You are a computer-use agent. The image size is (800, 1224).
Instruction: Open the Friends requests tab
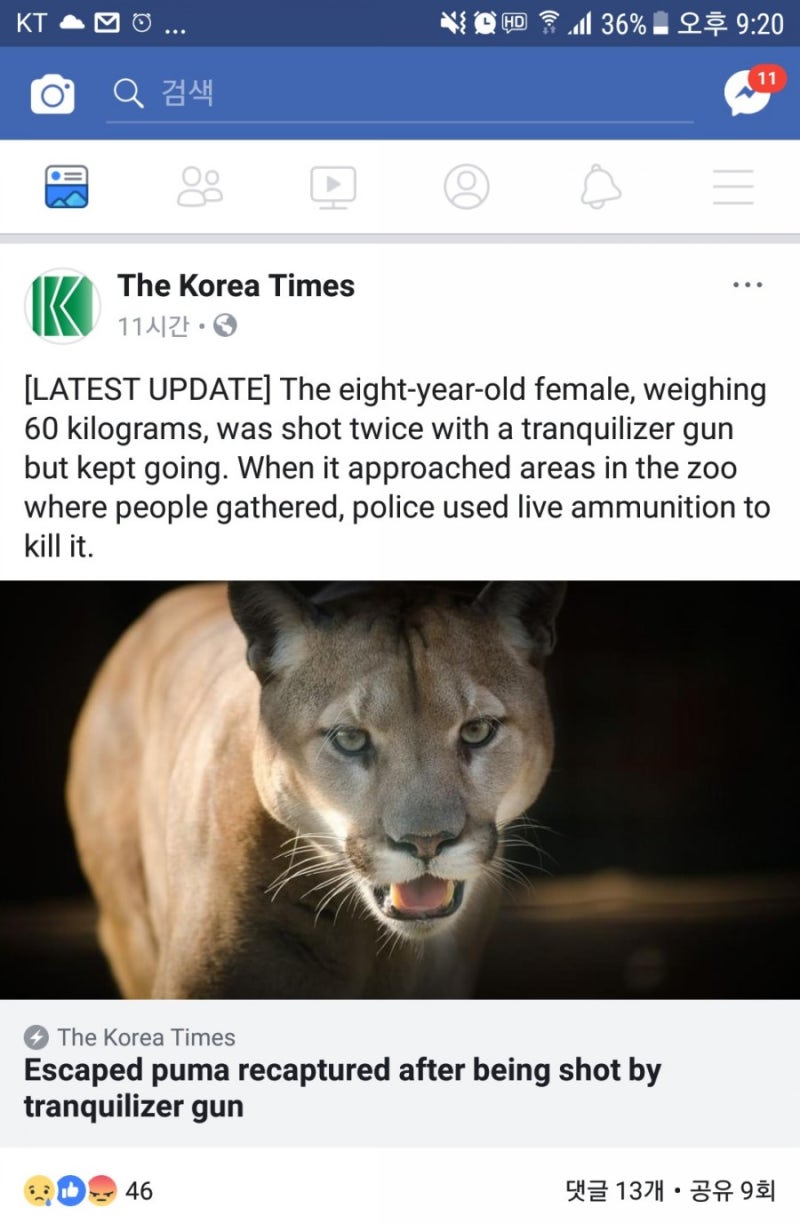[200, 187]
